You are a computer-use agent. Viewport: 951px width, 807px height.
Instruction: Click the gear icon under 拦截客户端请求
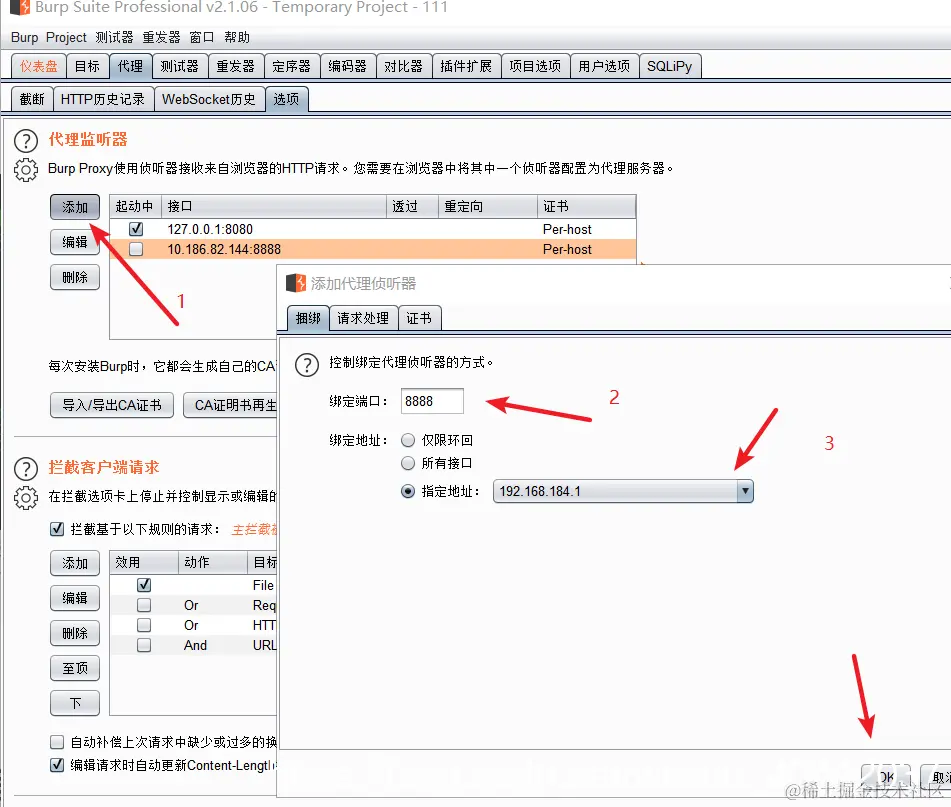coord(25,499)
